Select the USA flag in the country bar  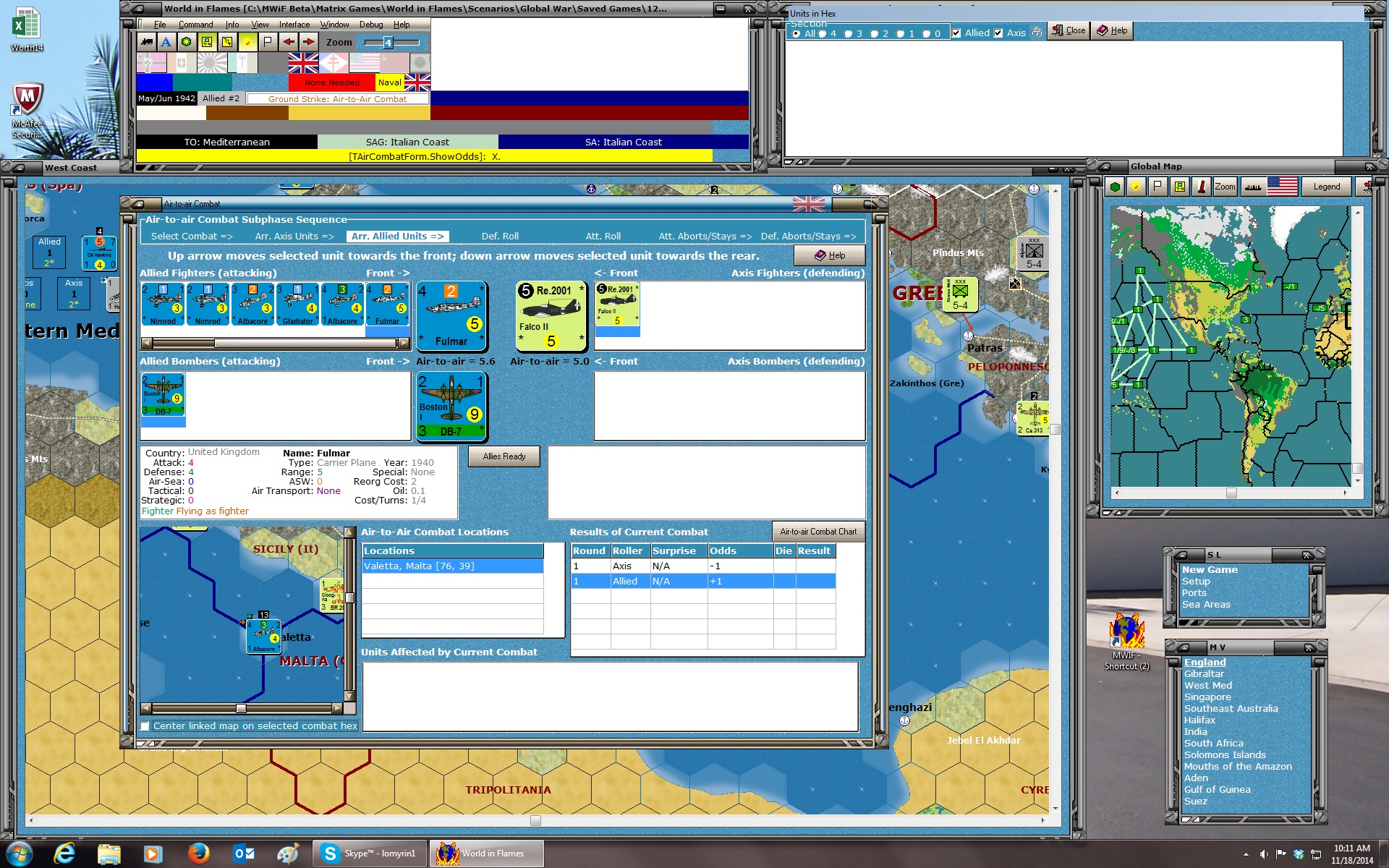(x=364, y=63)
